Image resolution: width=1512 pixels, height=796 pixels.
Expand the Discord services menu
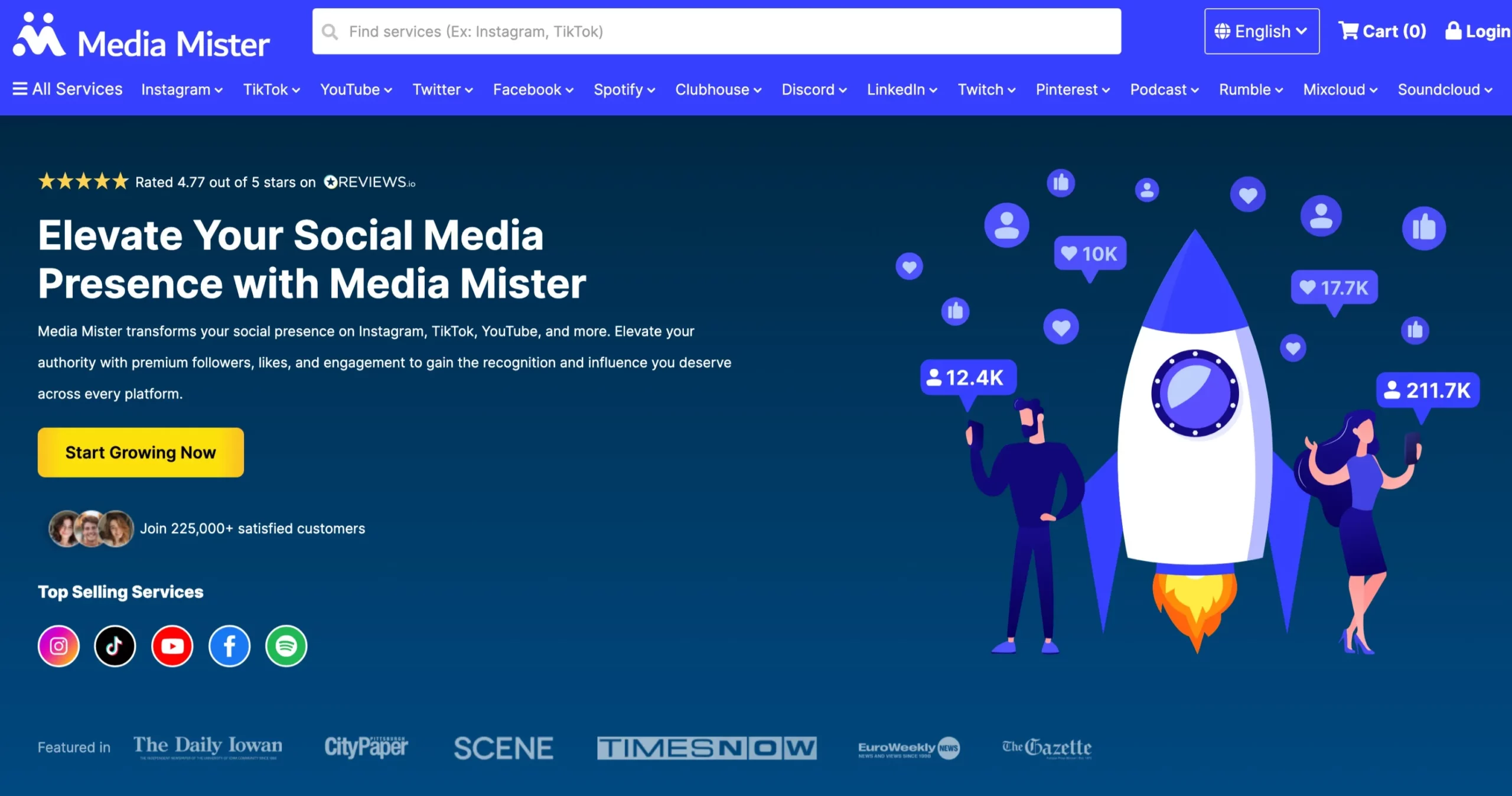814,90
